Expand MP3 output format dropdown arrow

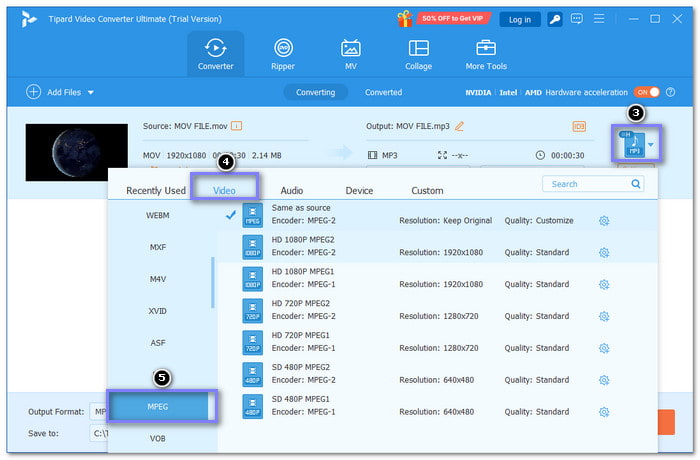(650, 144)
